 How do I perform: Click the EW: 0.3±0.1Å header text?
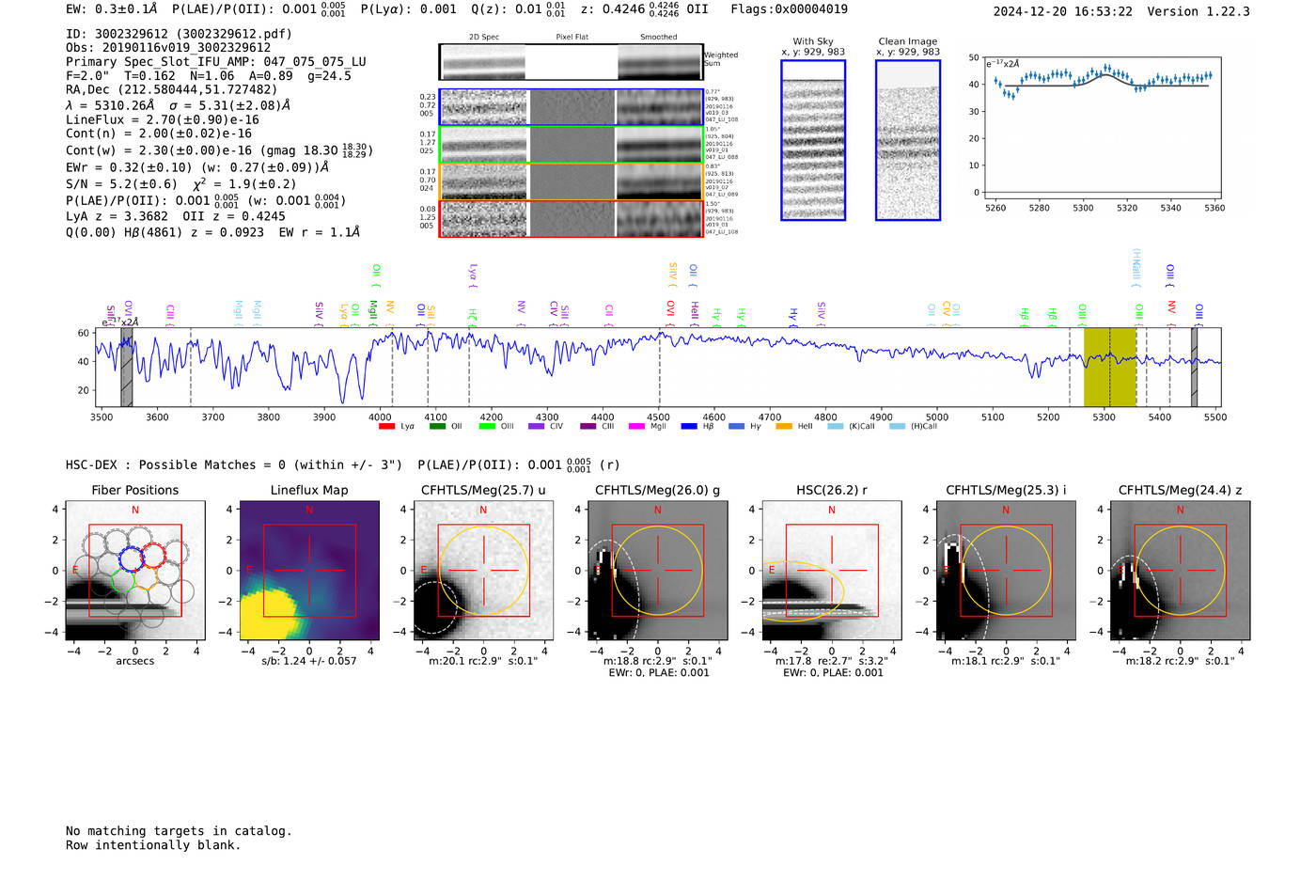pyautogui.click(x=112, y=9)
